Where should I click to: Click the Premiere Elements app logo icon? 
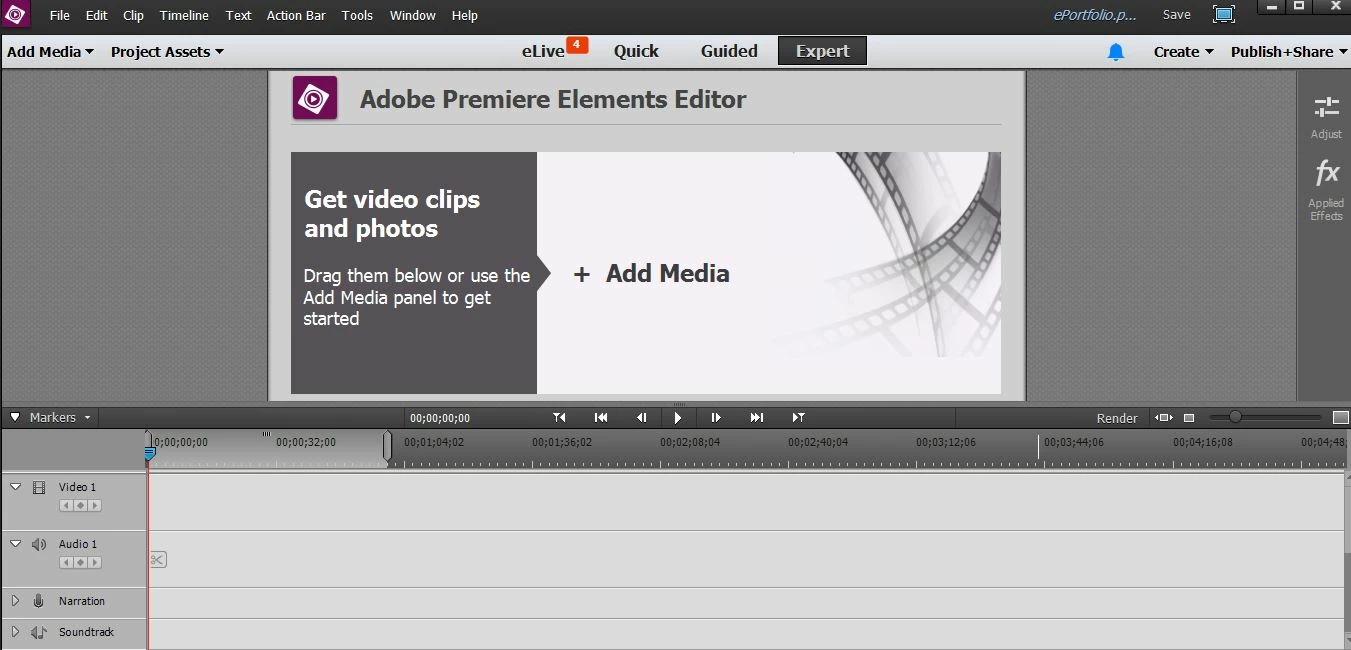click(x=15, y=15)
